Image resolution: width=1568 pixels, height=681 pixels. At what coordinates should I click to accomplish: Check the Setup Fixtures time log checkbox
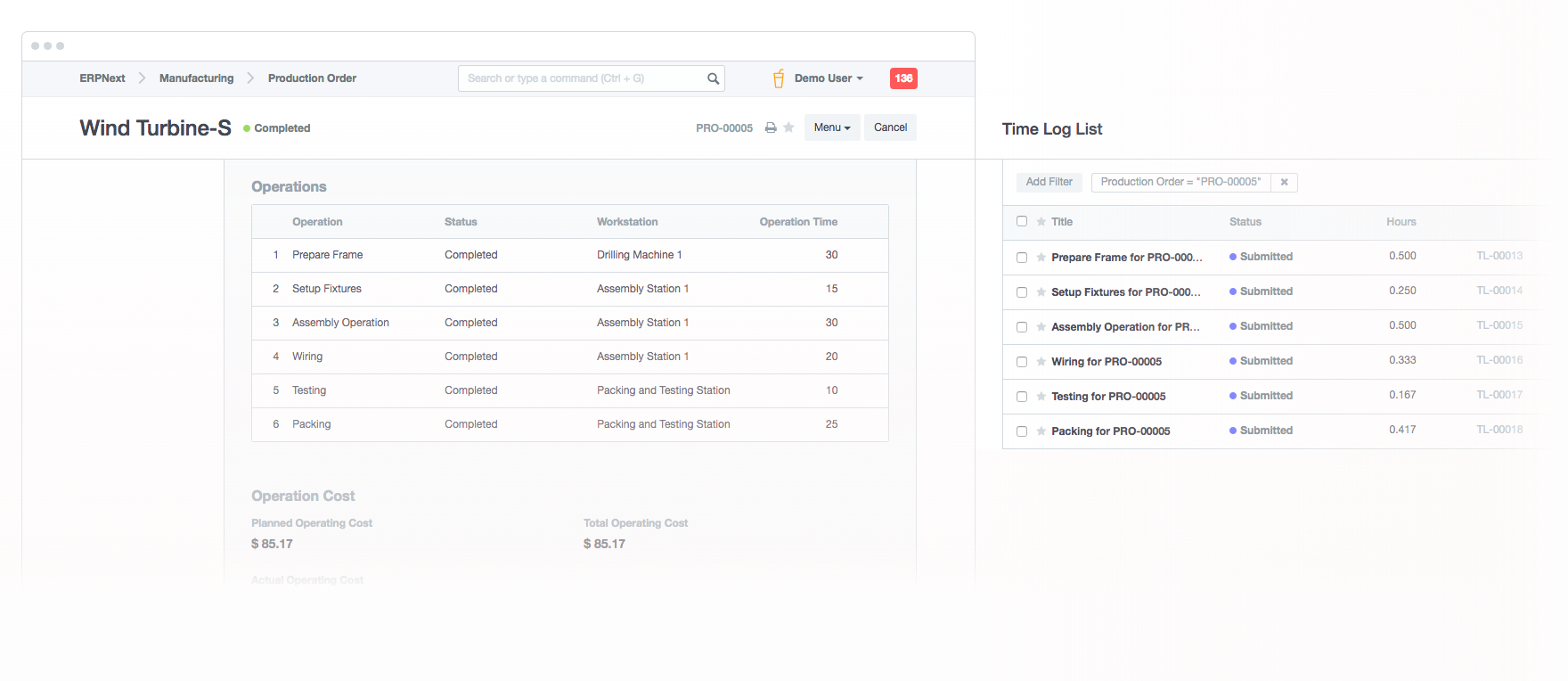(x=1022, y=292)
